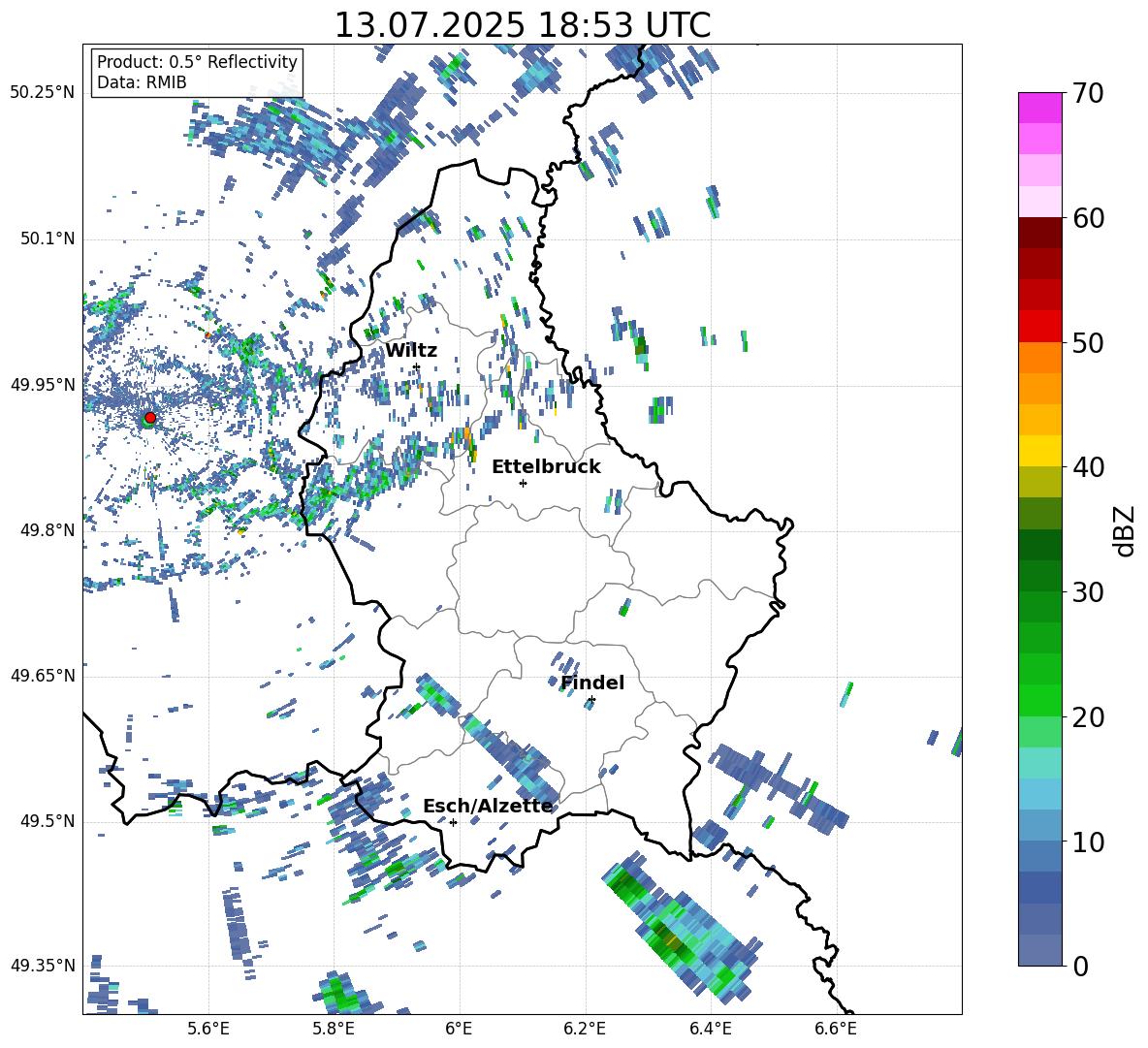
Task: Click the 49.5°N latitude label
Action: pyautogui.click(x=47, y=821)
